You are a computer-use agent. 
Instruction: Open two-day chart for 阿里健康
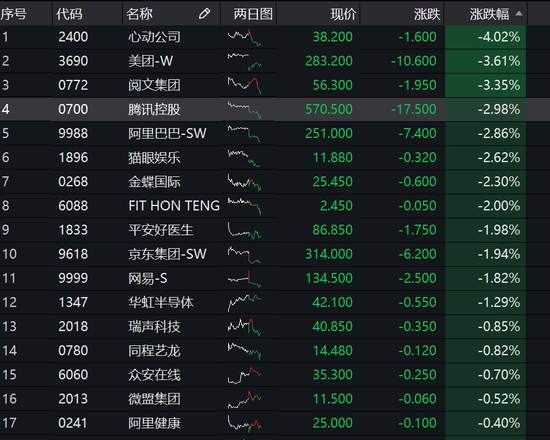tap(244, 424)
